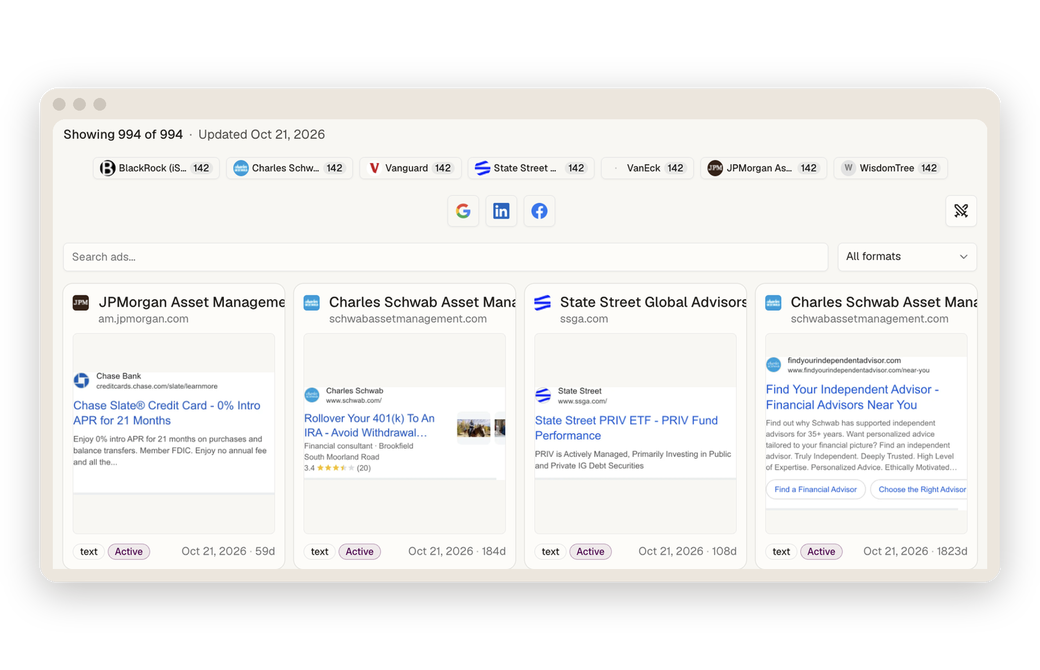Click Find a Financial Advisor button
The image size is (1040, 670).
[816, 490]
